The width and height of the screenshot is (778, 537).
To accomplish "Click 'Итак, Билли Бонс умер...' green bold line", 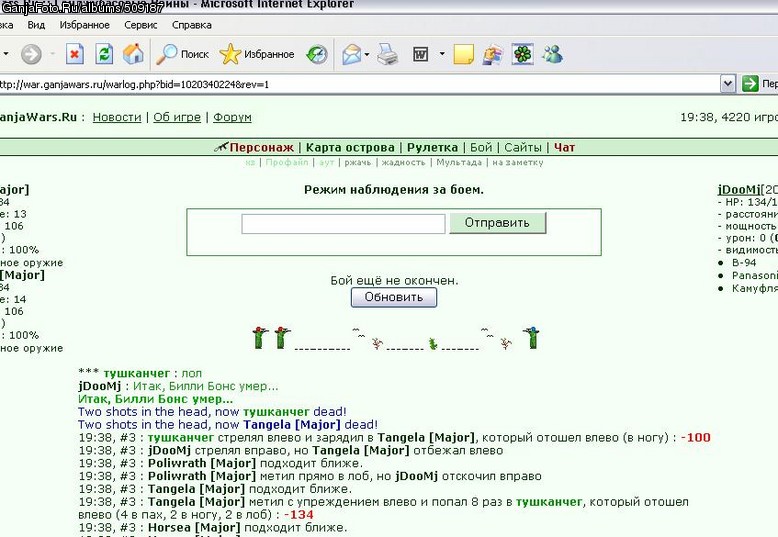I will point(155,399).
